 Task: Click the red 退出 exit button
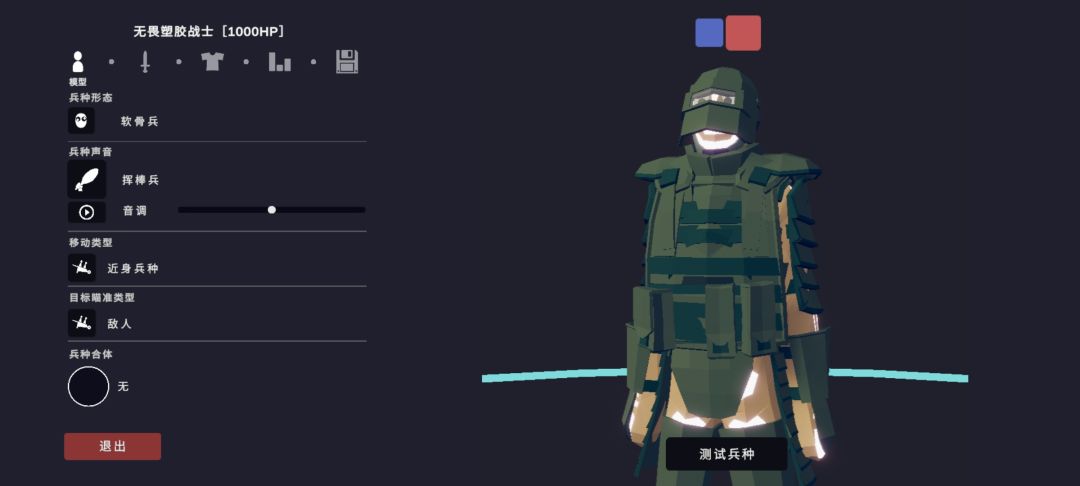pos(112,446)
